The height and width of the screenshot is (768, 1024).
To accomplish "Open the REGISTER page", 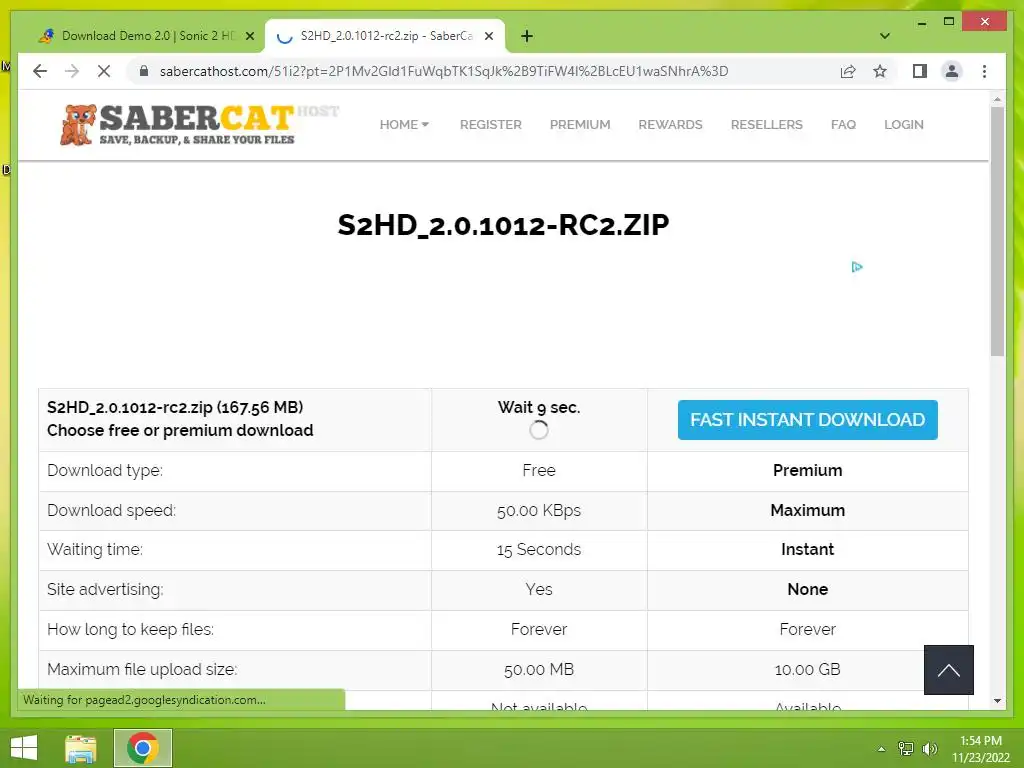I will (490, 124).
